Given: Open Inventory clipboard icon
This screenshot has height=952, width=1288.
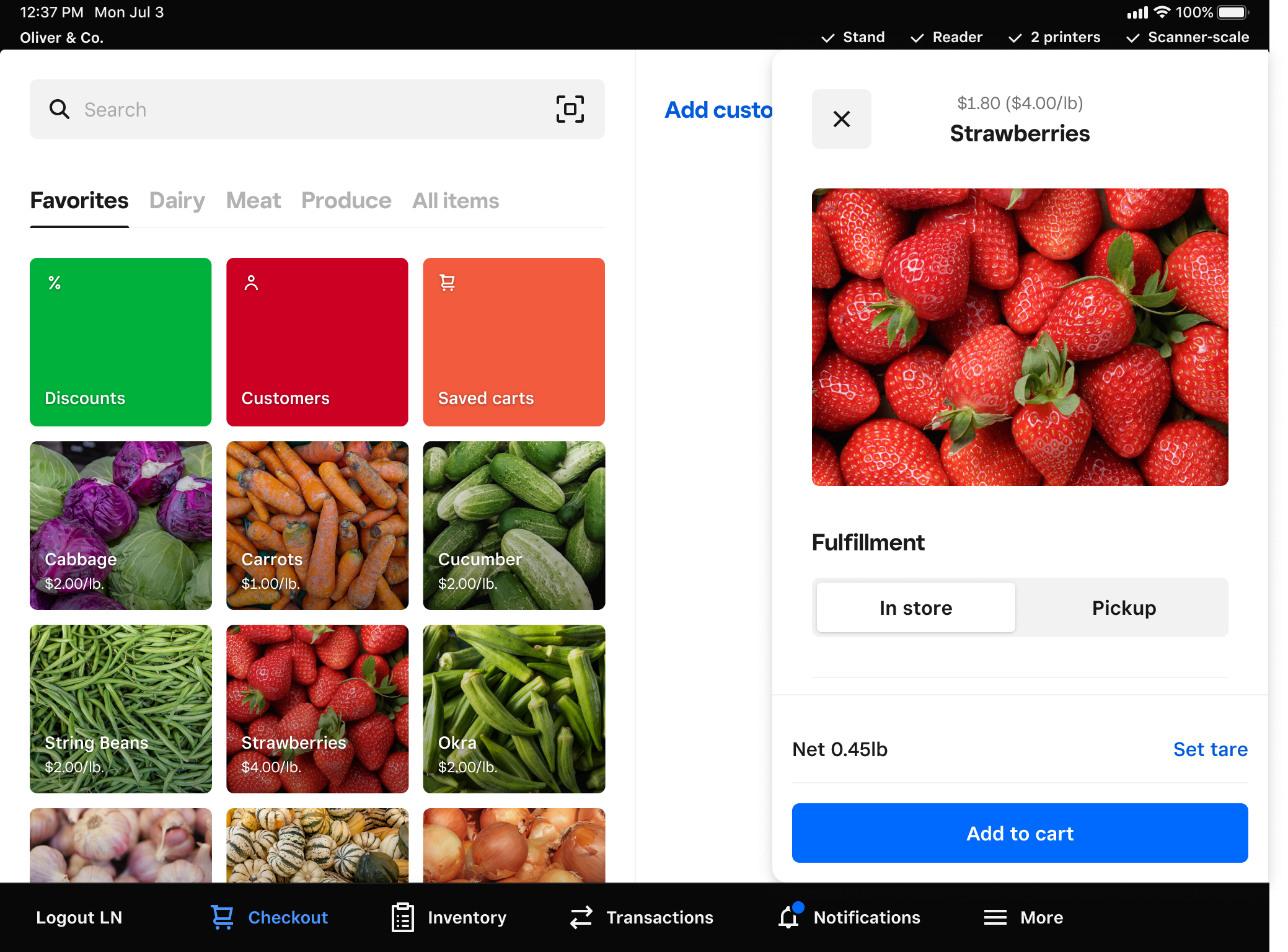Looking at the screenshot, I should [x=403, y=917].
